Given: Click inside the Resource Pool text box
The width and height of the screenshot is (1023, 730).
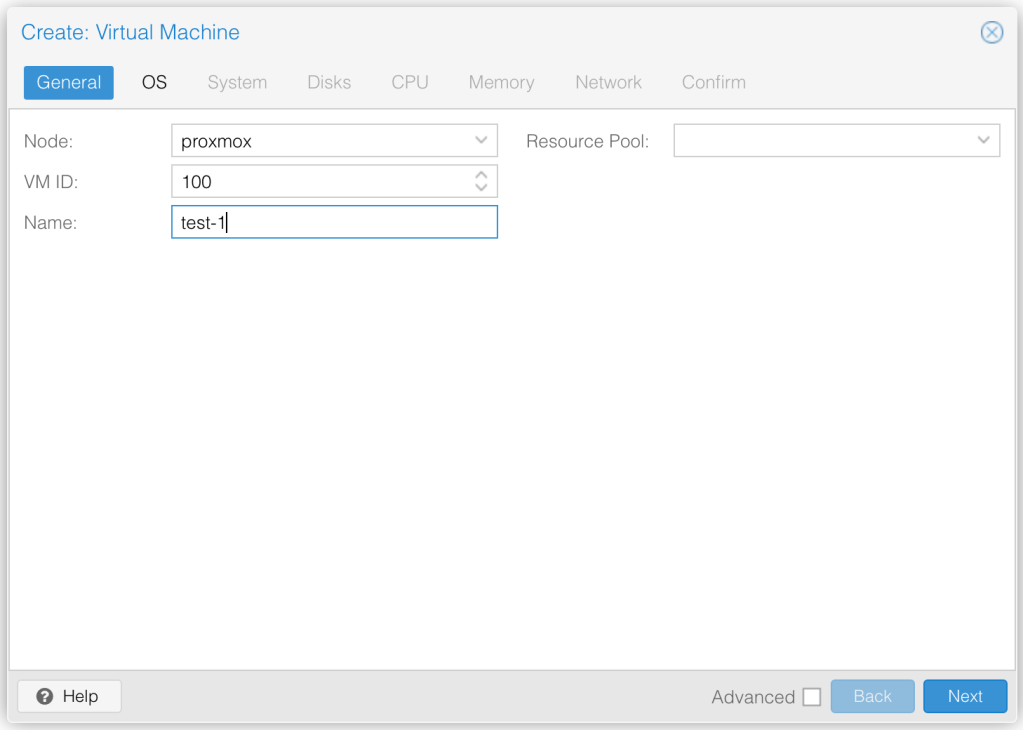Looking at the screenshot, I should coord(820,141).
